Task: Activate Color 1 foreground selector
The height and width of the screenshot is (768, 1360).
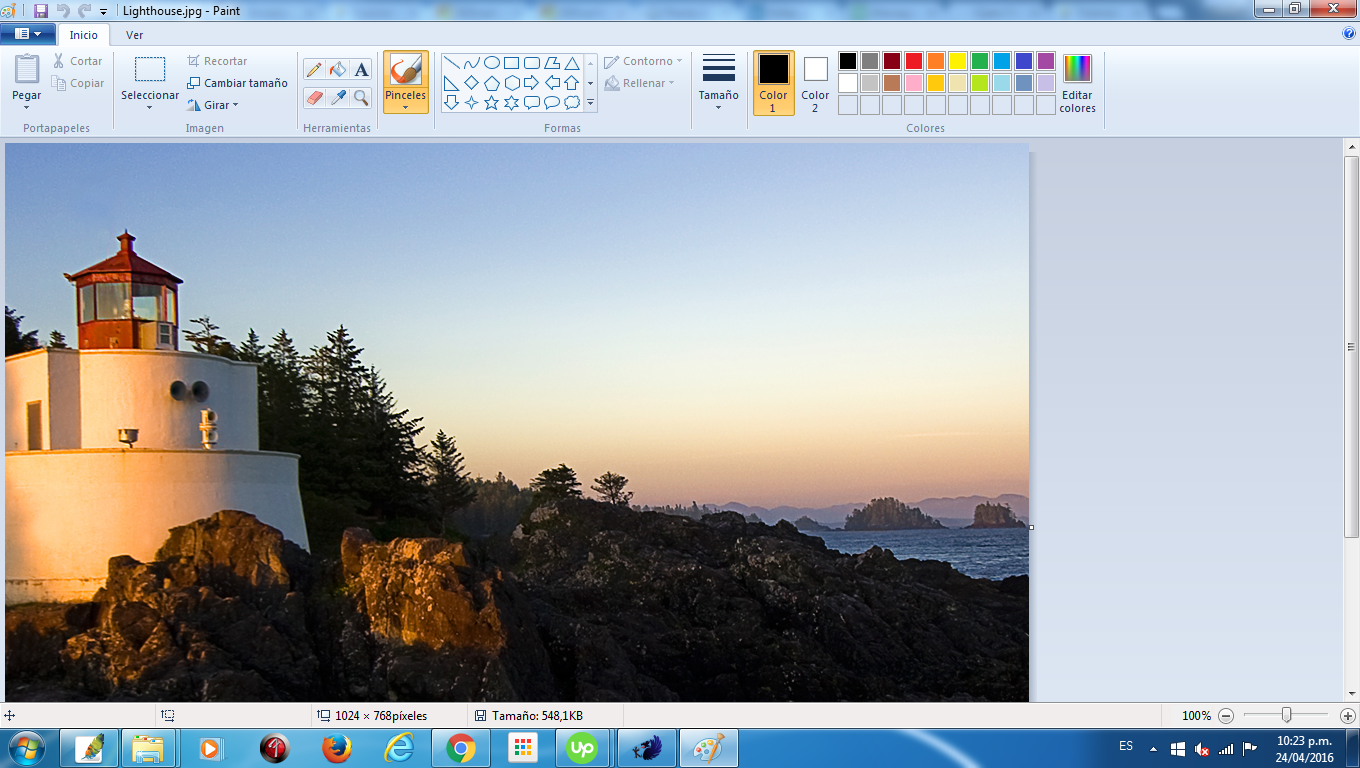Action: point(774,83)
